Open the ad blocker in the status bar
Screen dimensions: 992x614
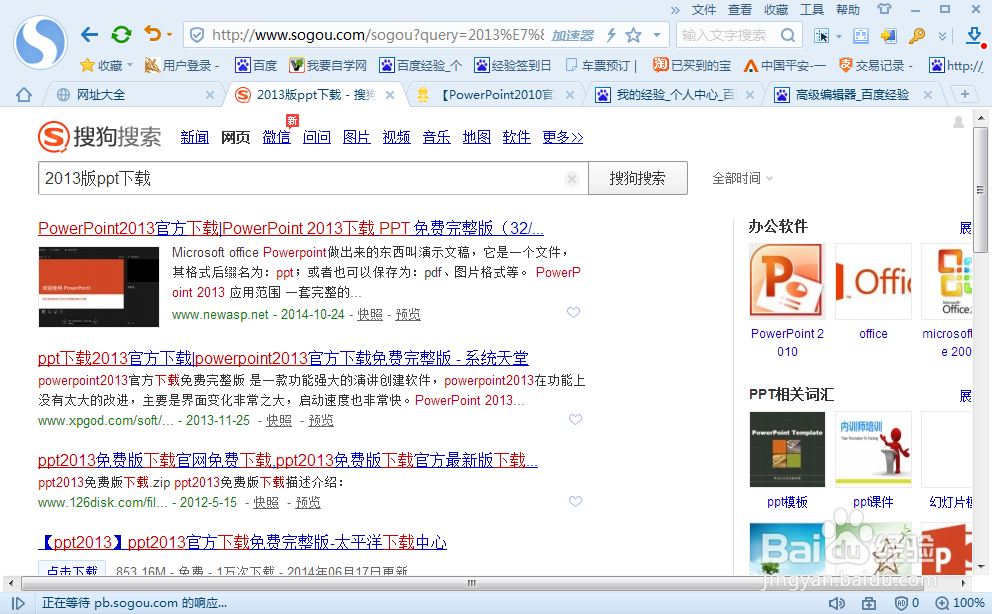pyautogui.click(x=901, y=604)
